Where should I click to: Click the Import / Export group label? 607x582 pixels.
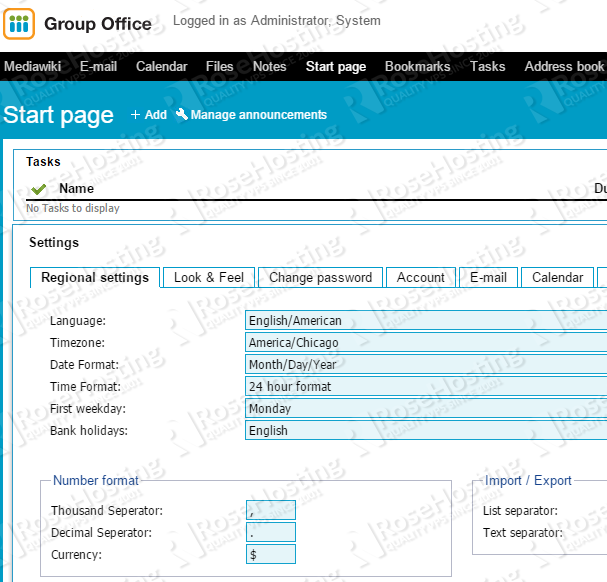pyautogui.click(x=528, y=481)
